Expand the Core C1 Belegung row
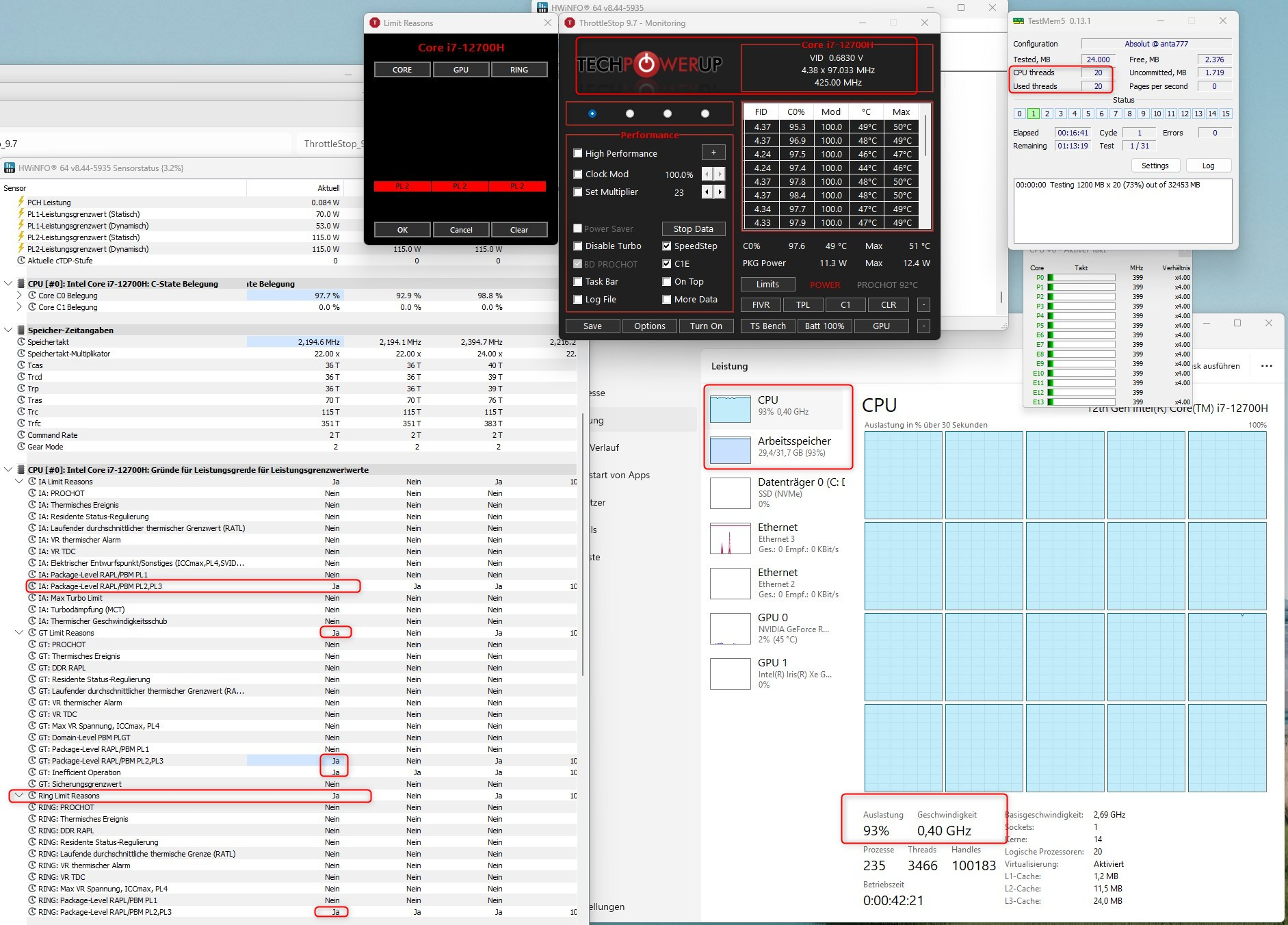The width and height of the screenshot is (1288, 925). point(19,307)
